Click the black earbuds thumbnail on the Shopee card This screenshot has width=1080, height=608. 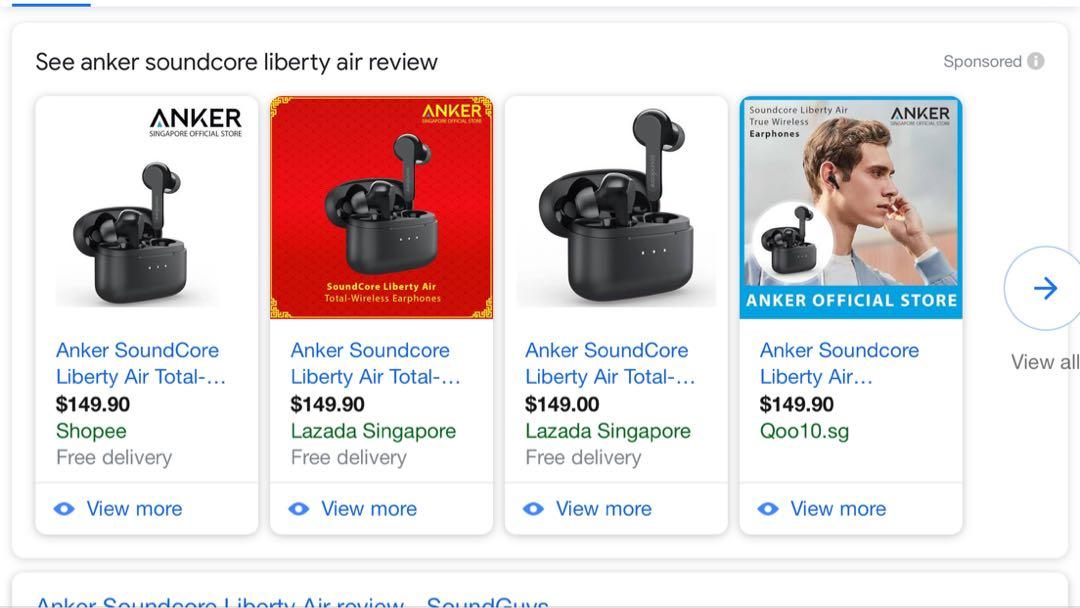coord(146,207)
